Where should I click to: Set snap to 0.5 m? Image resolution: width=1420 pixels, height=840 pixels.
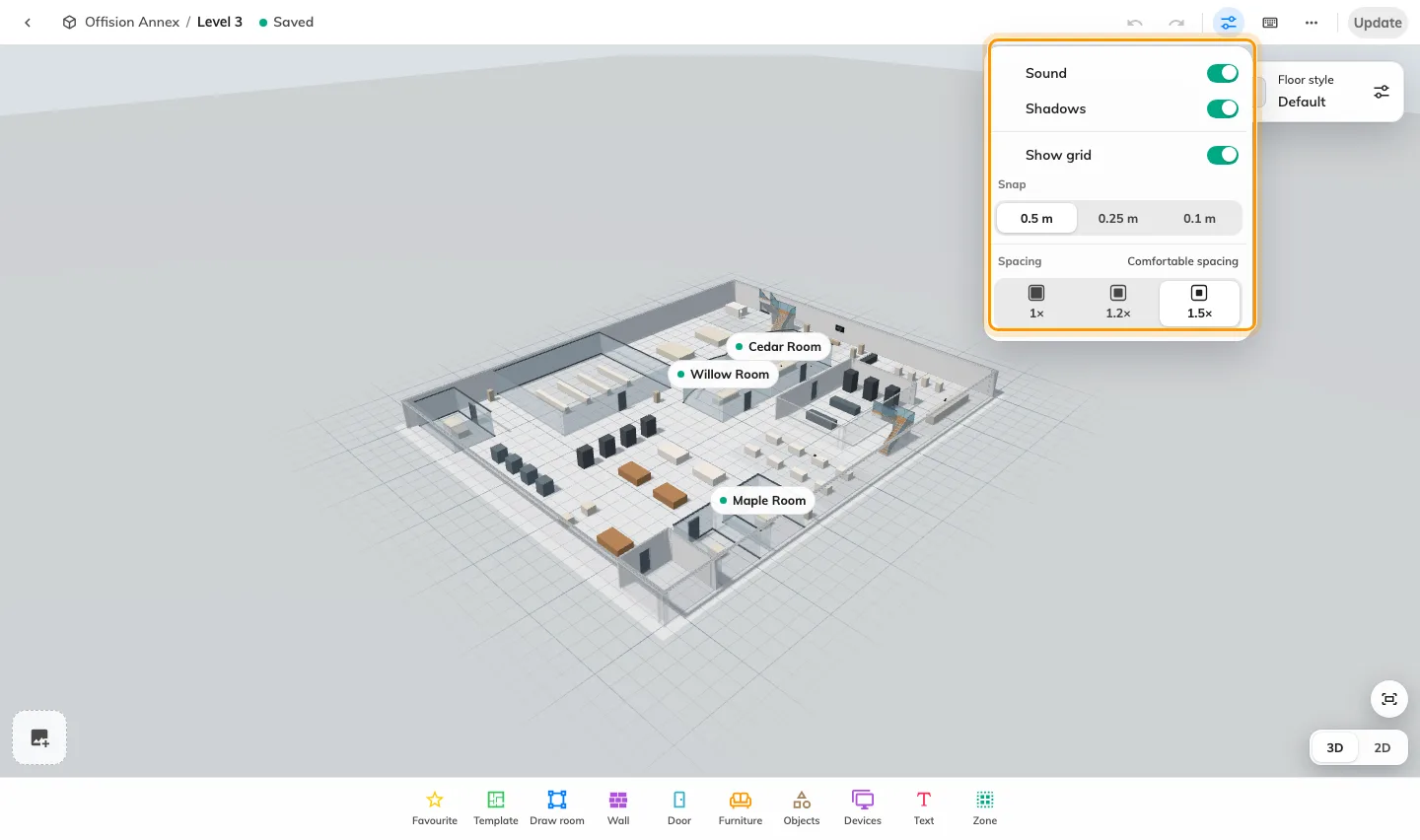click(x=1036, y=218)
